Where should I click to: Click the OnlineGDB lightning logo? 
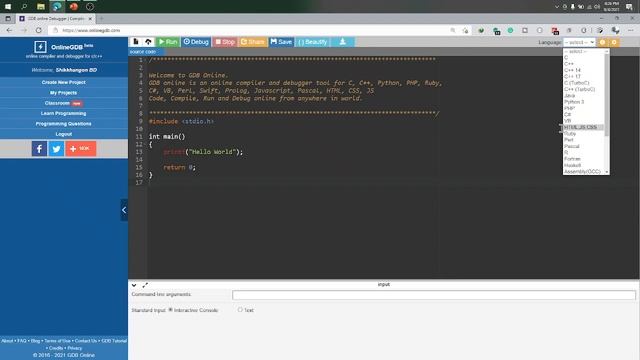click(x=40, y=47)
